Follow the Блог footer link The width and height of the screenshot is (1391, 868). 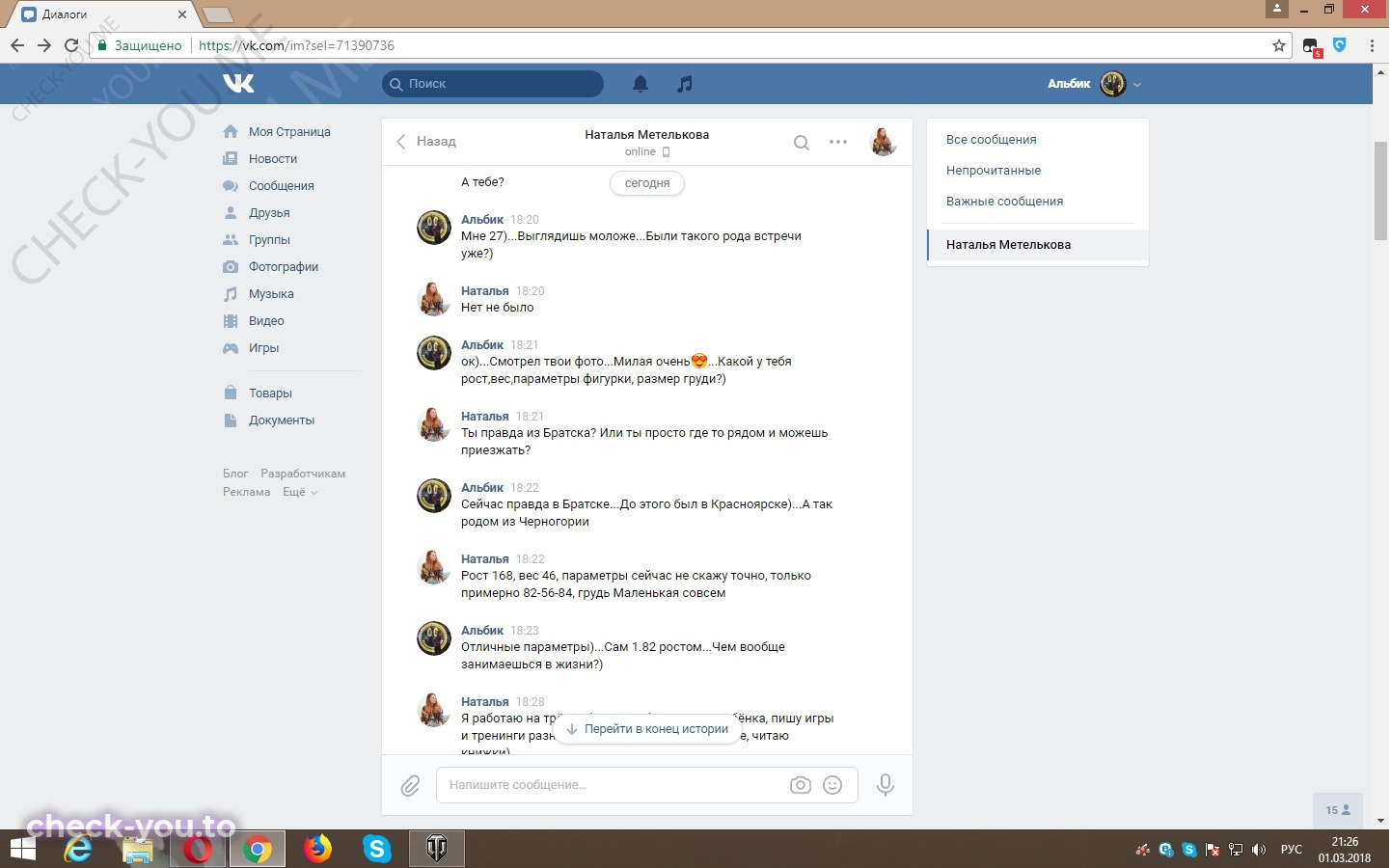[x=235, y=474]
